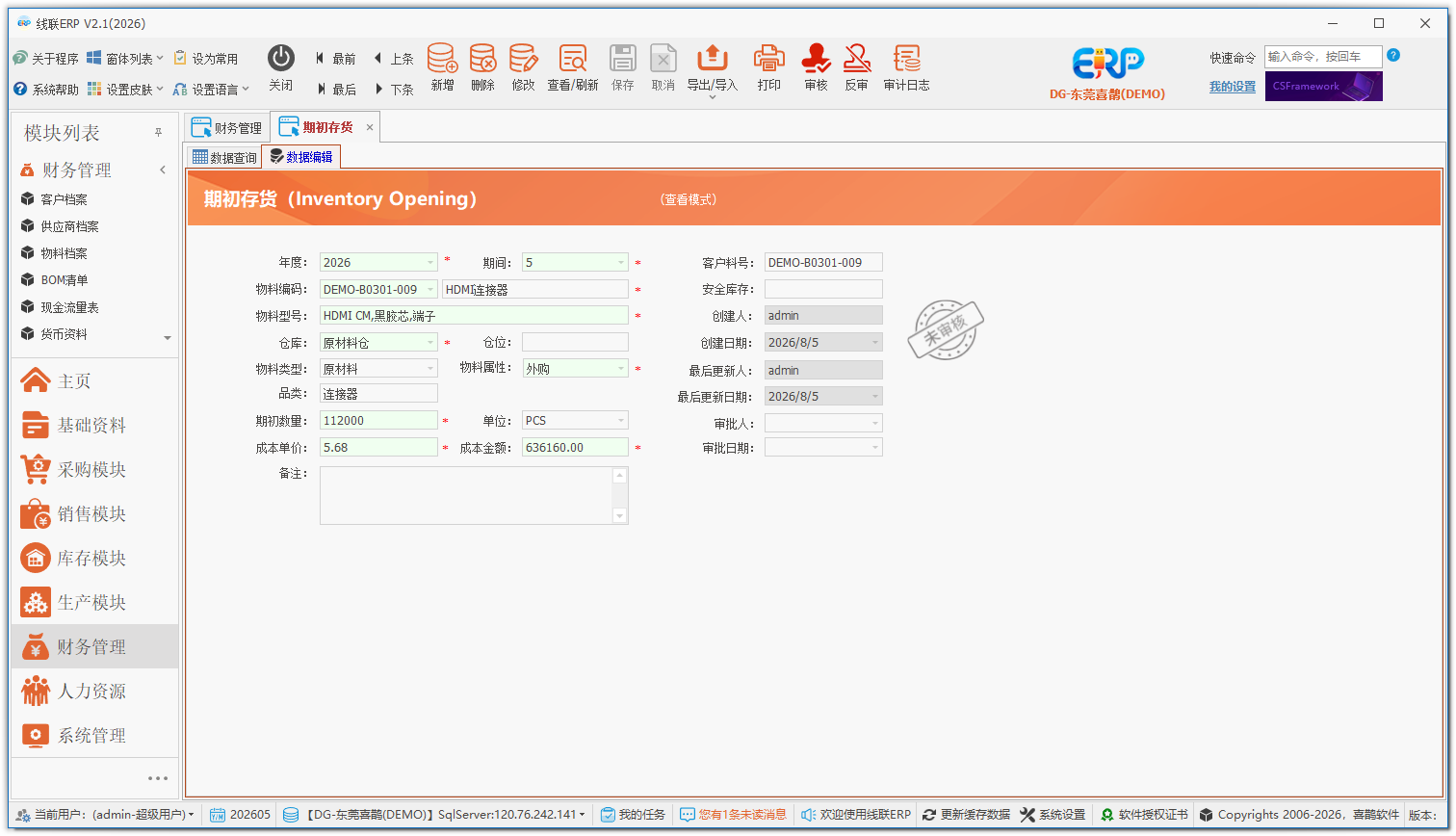
Task: Open 我的任务 in status bar
Action: 633,815
